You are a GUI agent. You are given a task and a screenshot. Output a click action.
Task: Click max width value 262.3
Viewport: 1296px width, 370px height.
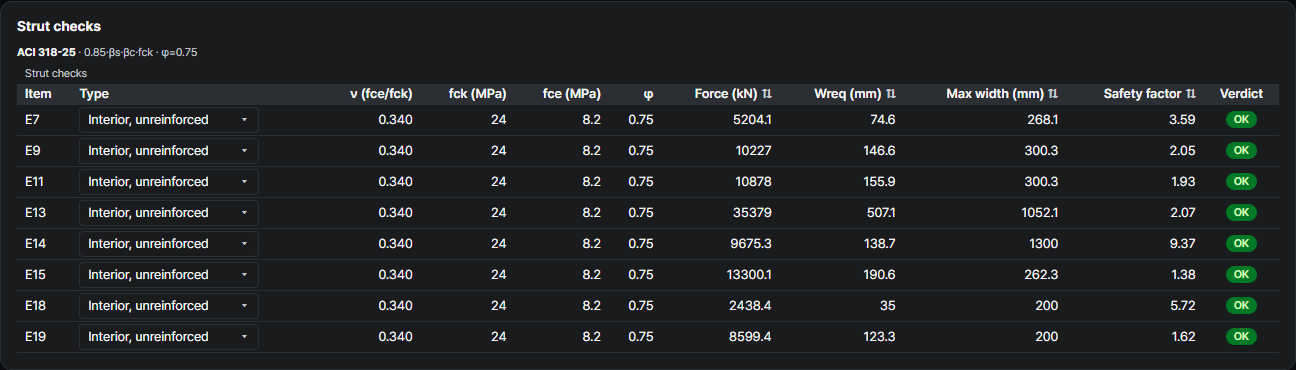[x=1043, y=275]
